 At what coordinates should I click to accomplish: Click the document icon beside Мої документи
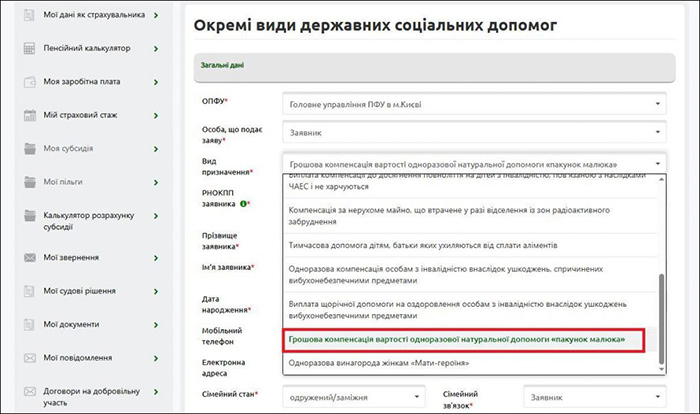click(29, 325)
